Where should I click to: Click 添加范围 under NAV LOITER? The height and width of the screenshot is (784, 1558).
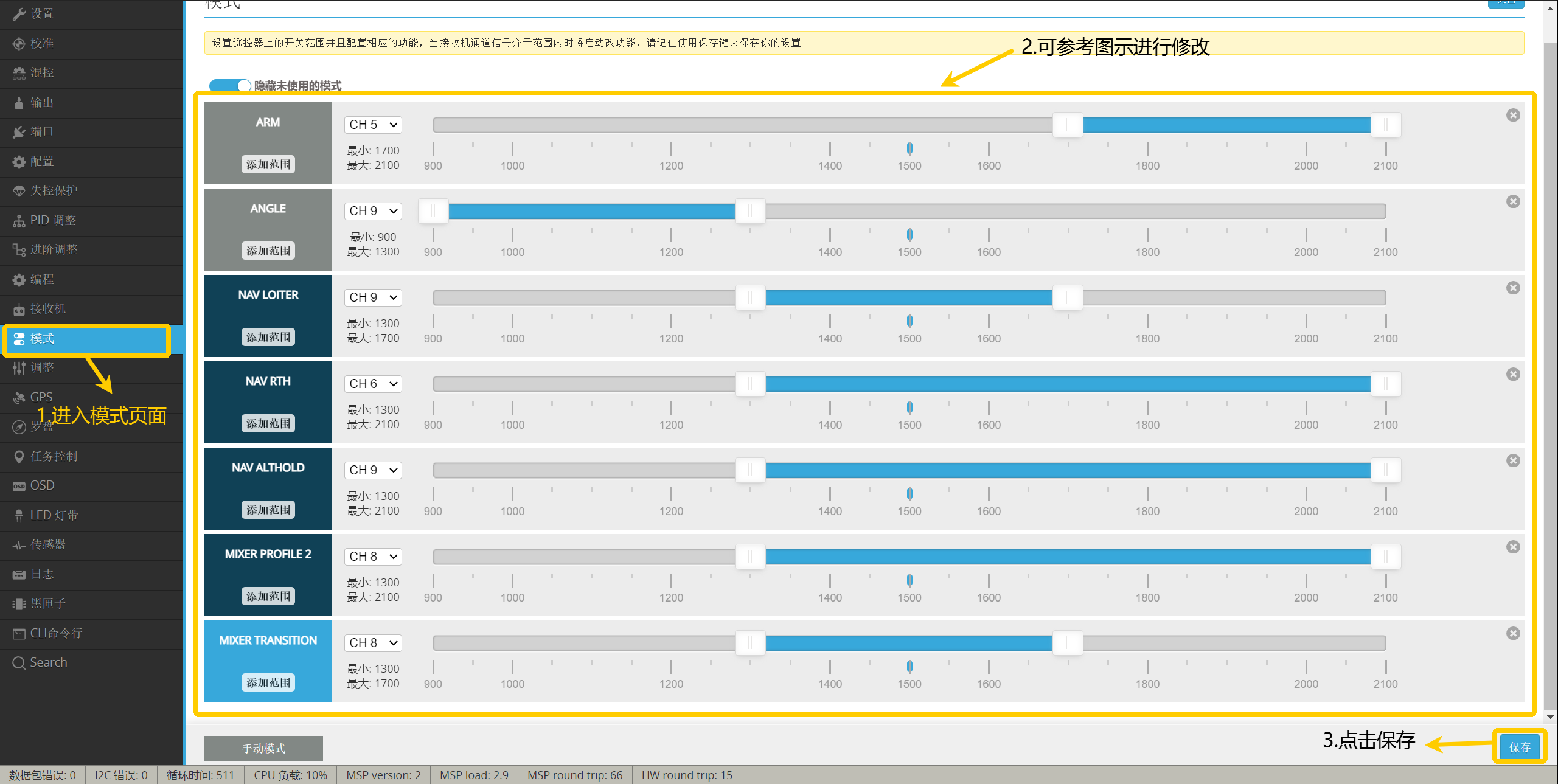pos(268,338)
